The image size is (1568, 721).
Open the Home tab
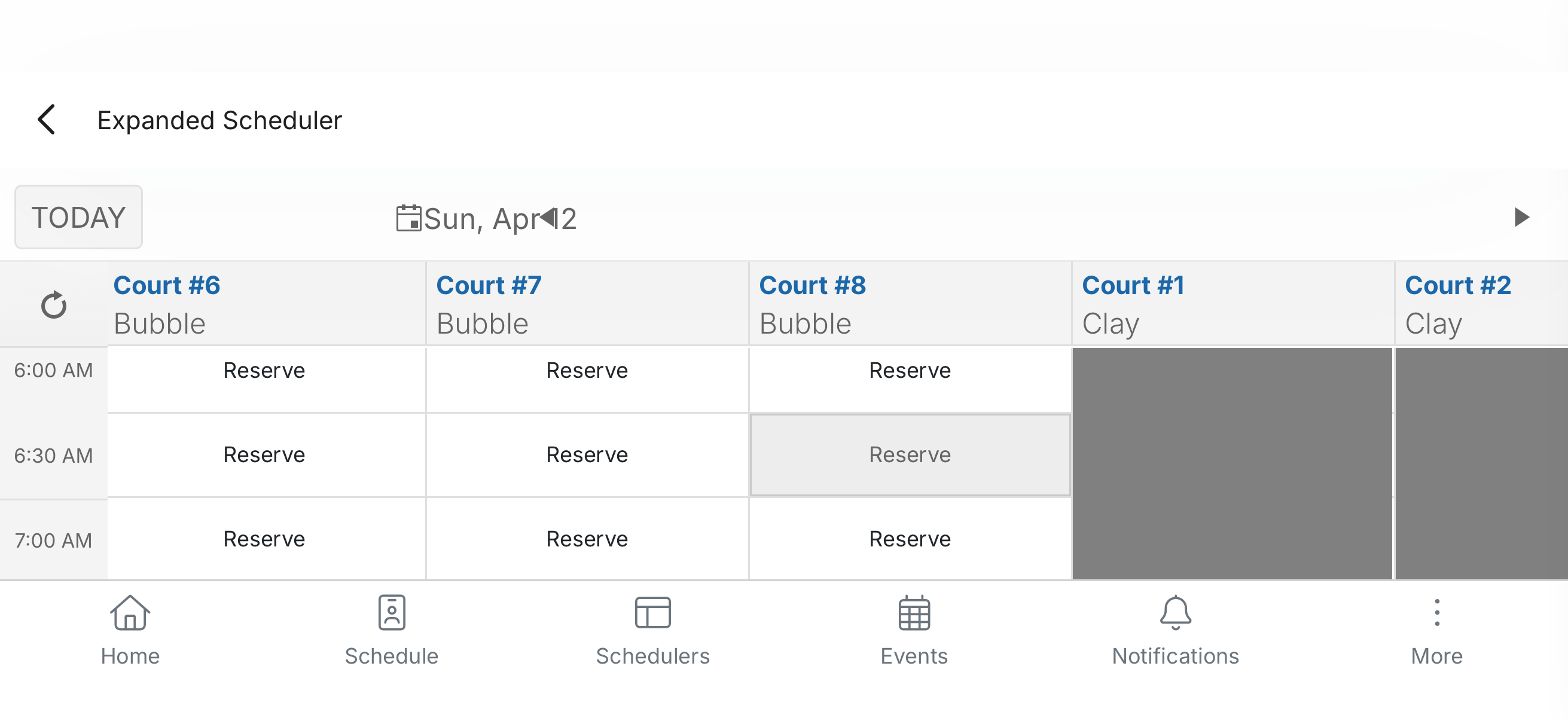click(x=130, y=630)
